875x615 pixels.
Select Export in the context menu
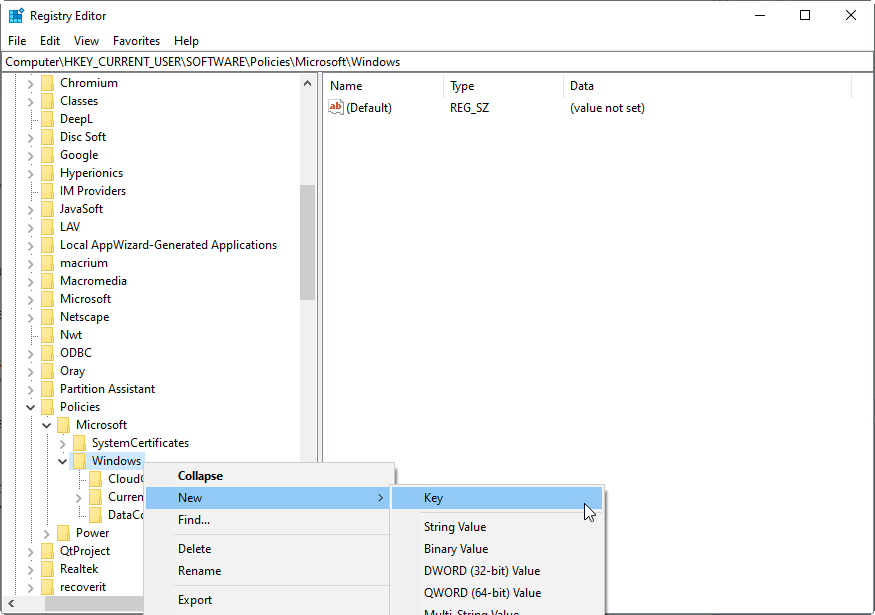point(268,600)
